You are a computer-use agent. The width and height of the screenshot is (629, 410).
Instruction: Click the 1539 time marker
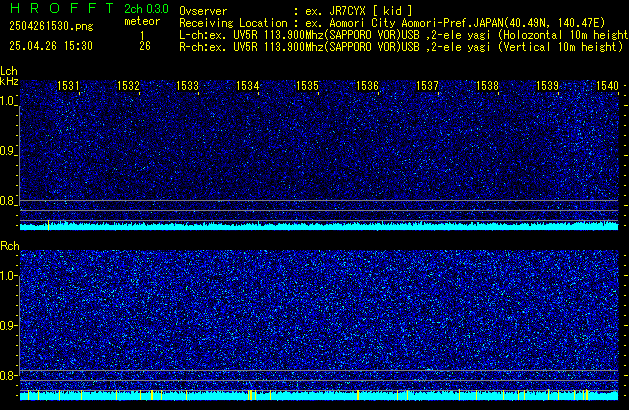pyautogui.click(x=547, y=86)
